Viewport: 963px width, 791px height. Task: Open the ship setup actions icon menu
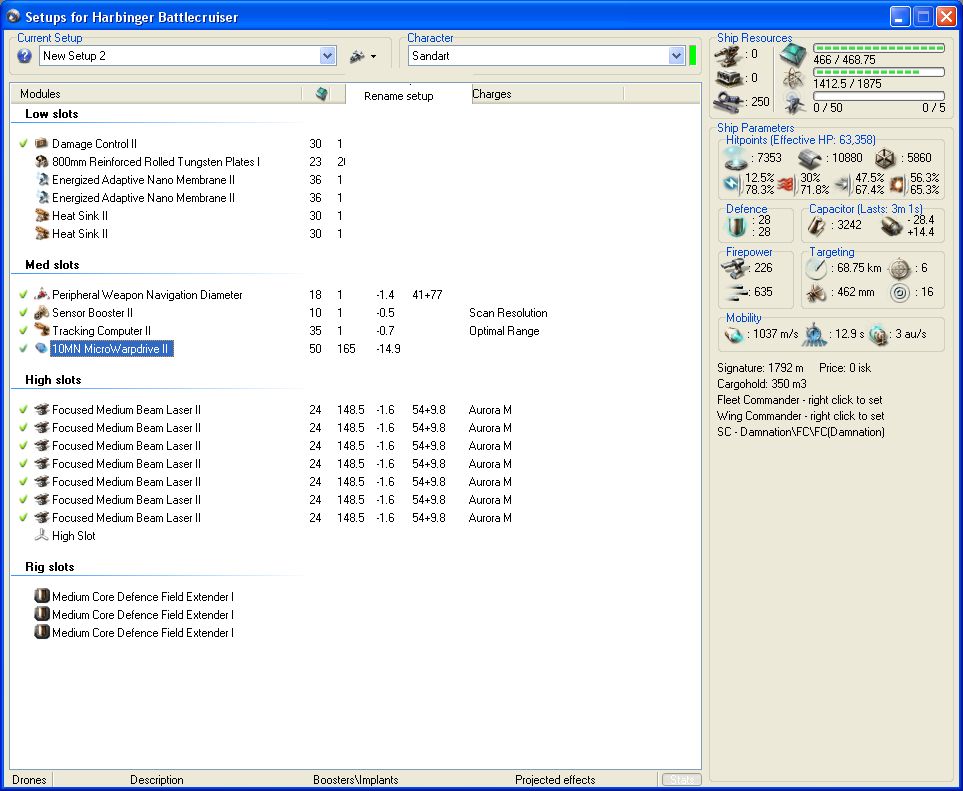click(362, 56)
